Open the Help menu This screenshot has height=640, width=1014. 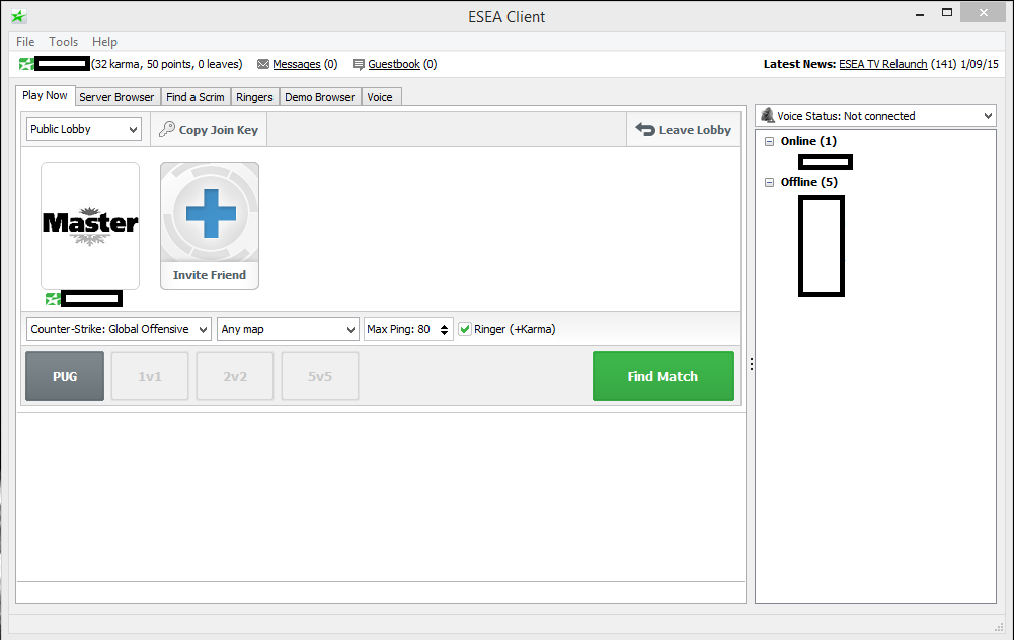104,42
